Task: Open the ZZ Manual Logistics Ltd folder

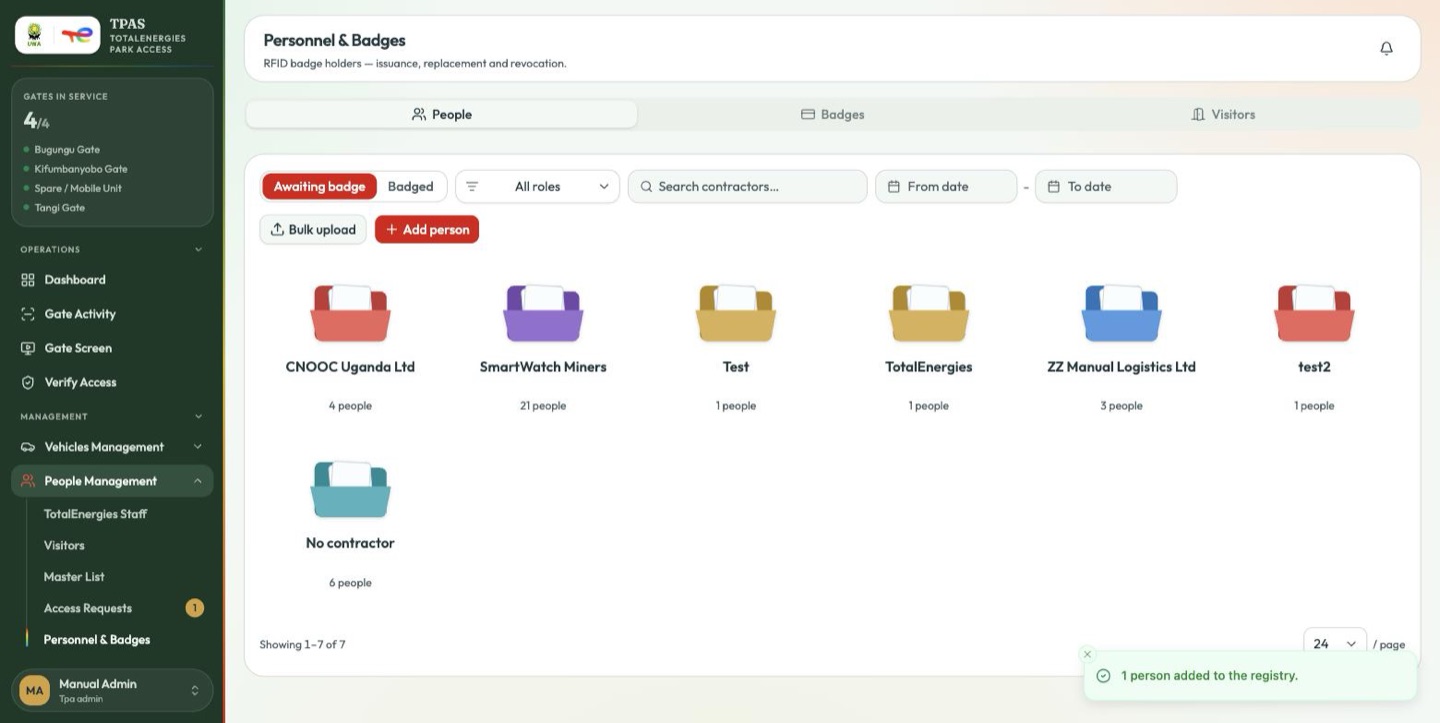Action: (1122, 313)
